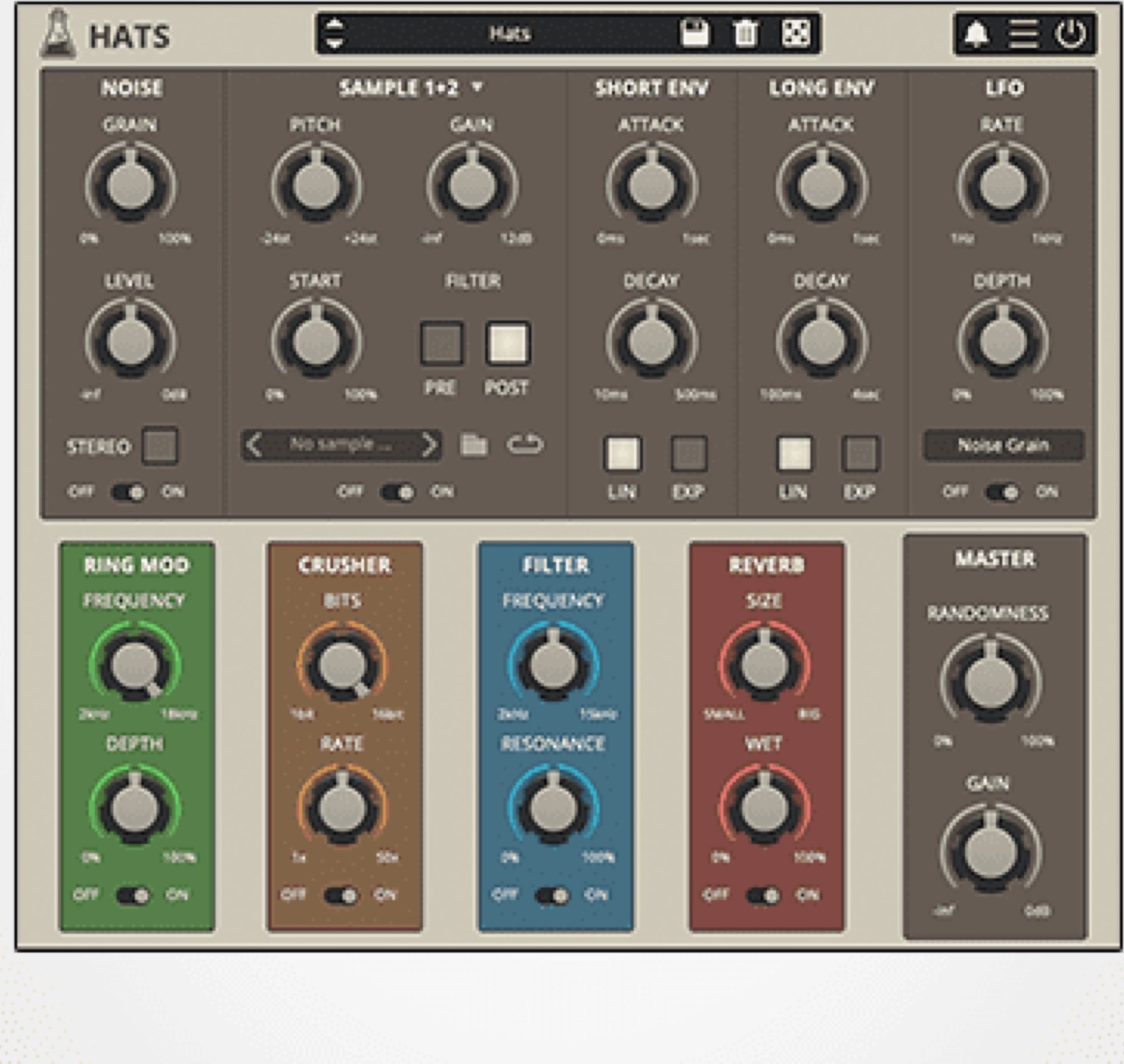The width and height of the screenshot is (1124, 1064).
Task: Toggle the LFO on/off switch
Action: pos(1003,492)
